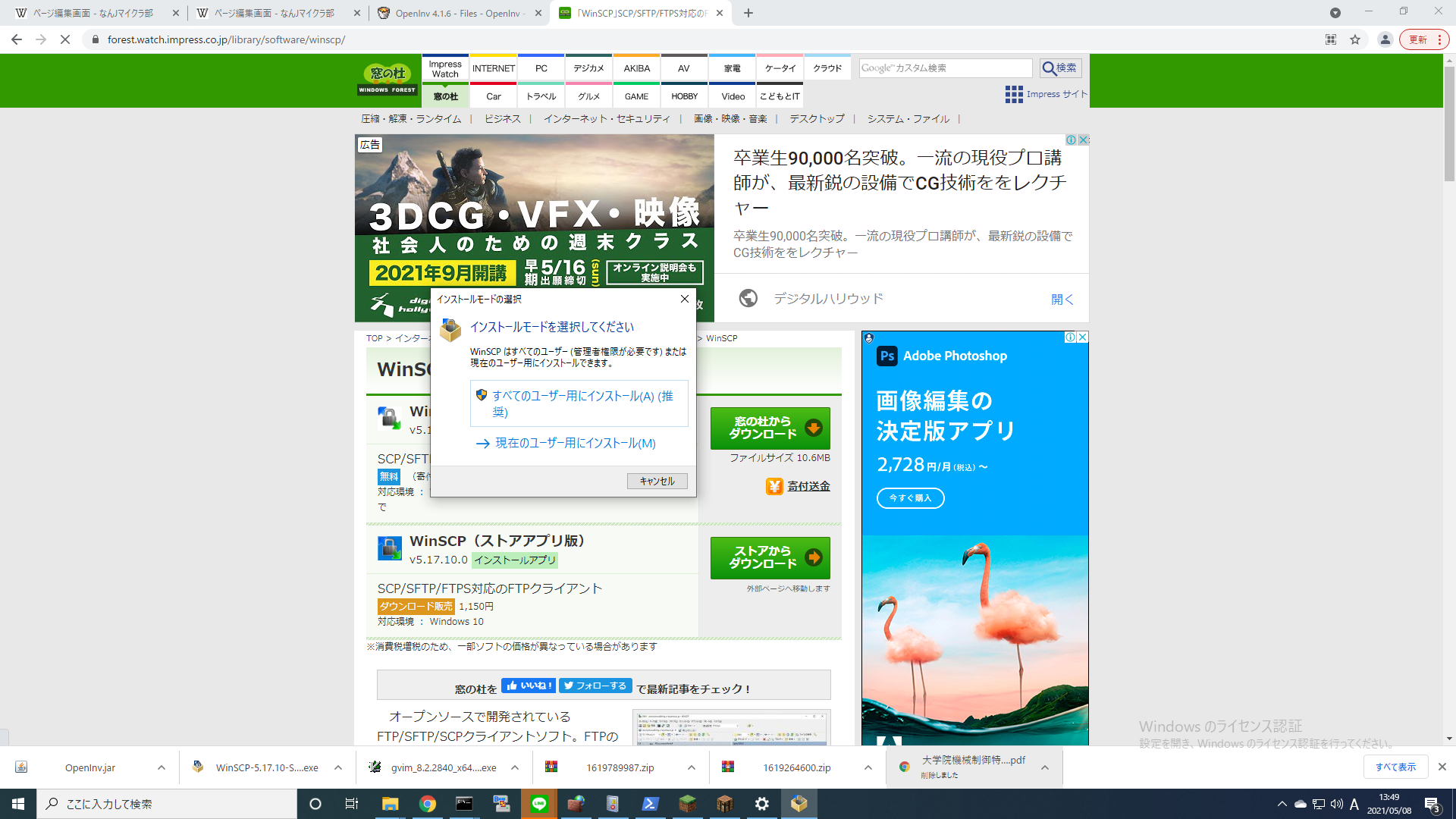The height and width of the screenshot is (819, 1456).
Task: Open LINE app from the taskbar
Action: (539, 804)
